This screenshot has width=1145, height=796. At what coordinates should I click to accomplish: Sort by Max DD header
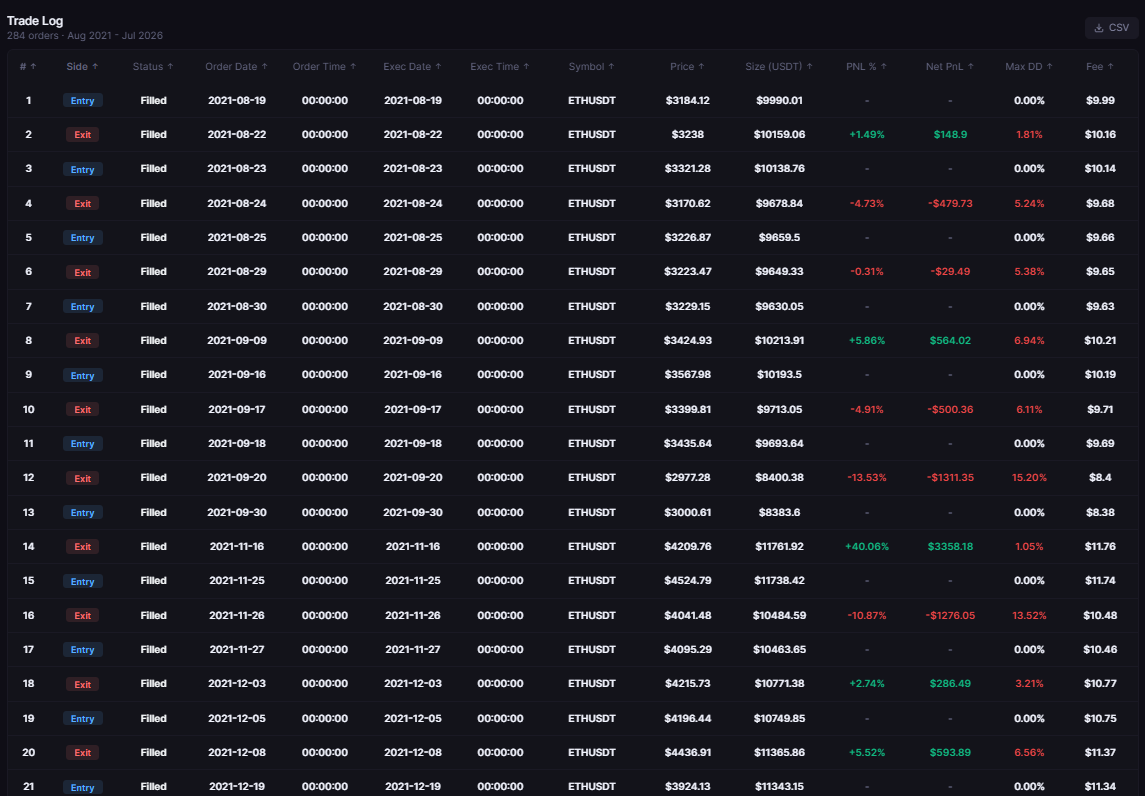click(x=1028, y=66)
